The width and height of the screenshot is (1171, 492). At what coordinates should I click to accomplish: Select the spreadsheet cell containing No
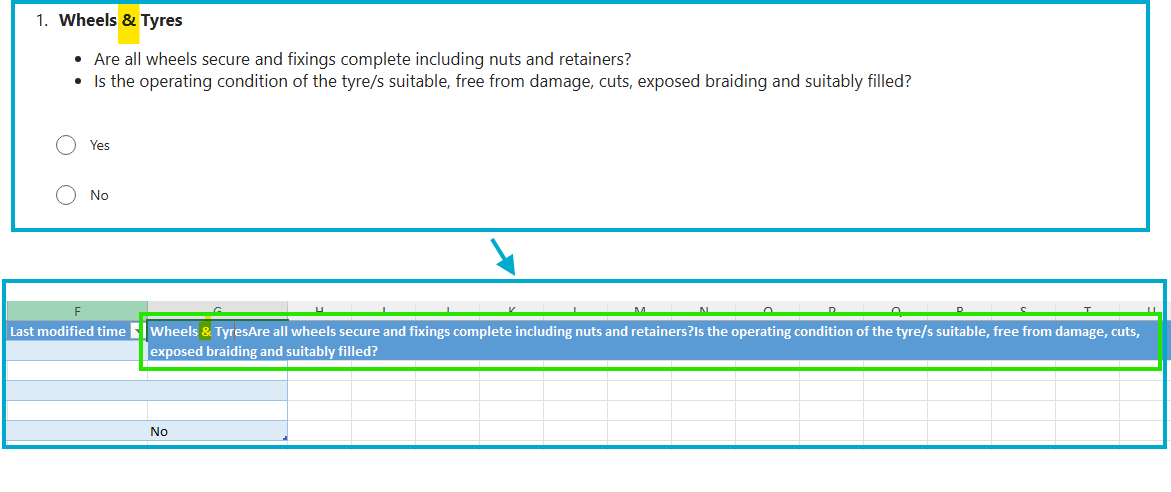217,431
